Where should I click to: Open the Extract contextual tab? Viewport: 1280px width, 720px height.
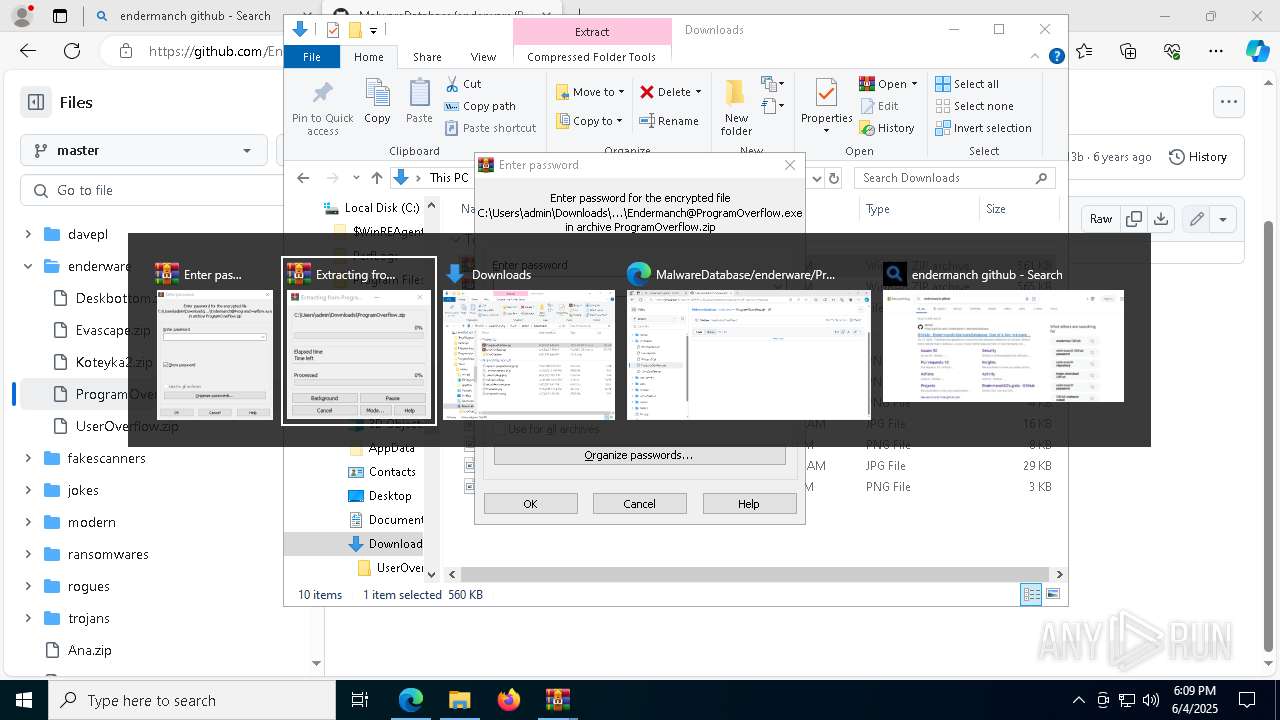click(x=591, y=32)
